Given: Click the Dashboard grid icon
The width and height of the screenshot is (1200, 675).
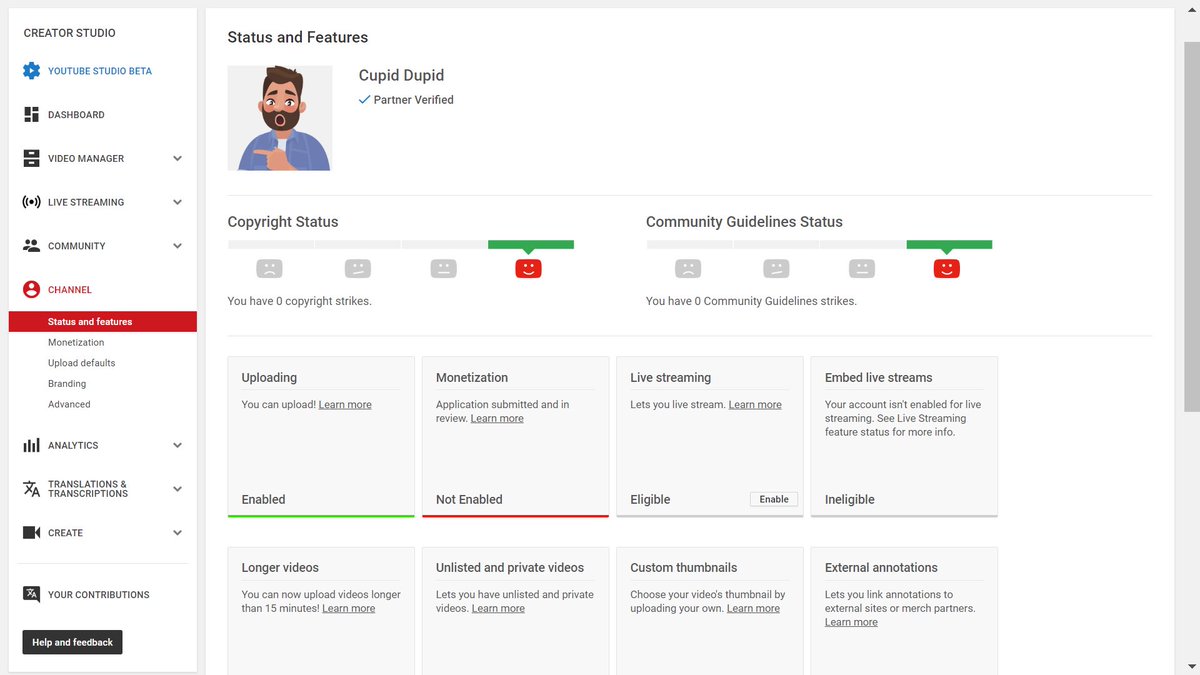Looking at the screenshot, I should [x=31, y=115].
